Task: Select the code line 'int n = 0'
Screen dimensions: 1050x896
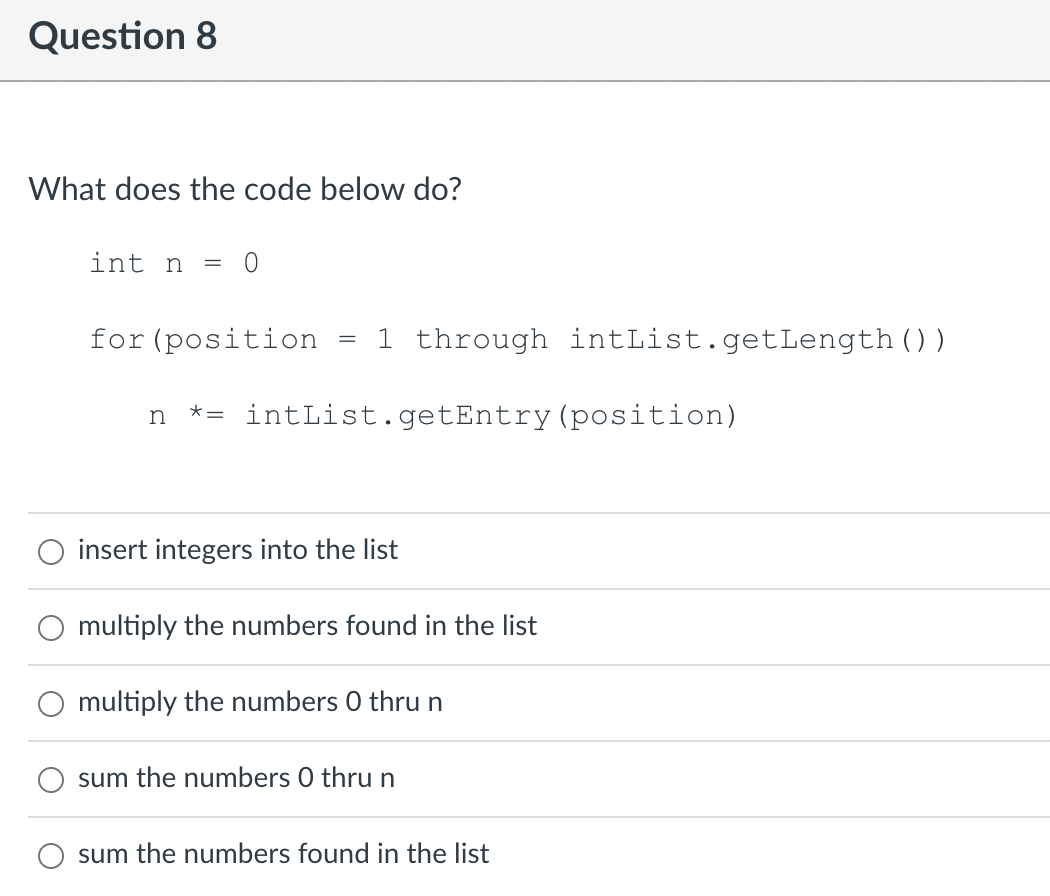Action: coord(174,263)
